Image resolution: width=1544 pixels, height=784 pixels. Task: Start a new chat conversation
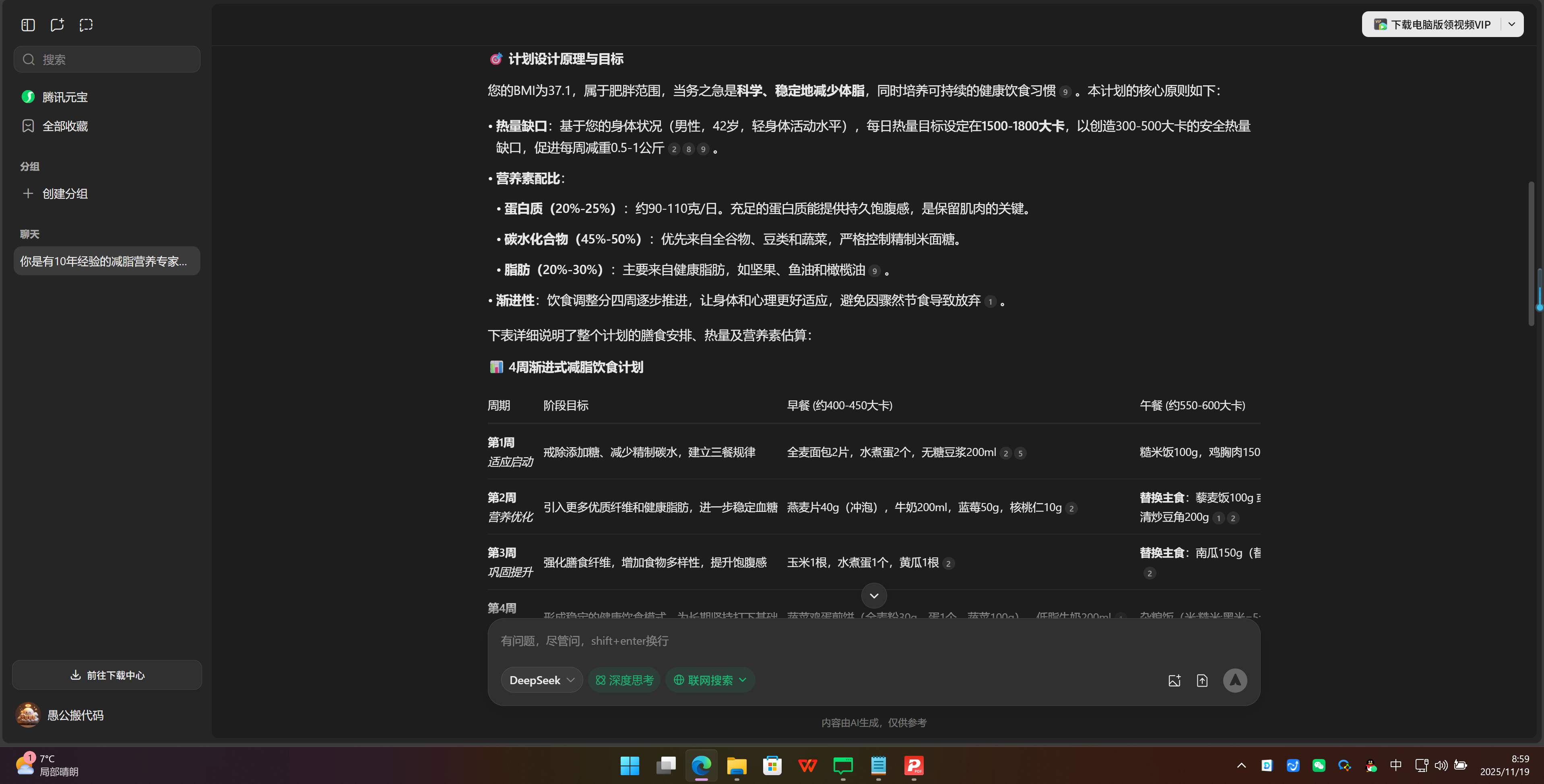pos(57,25)
